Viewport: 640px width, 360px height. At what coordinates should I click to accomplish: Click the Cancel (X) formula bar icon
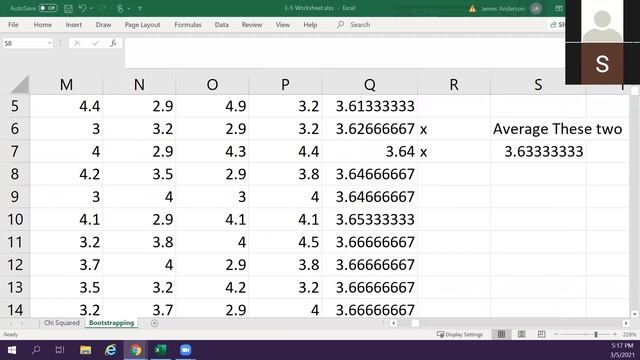[x=77, y=43]
